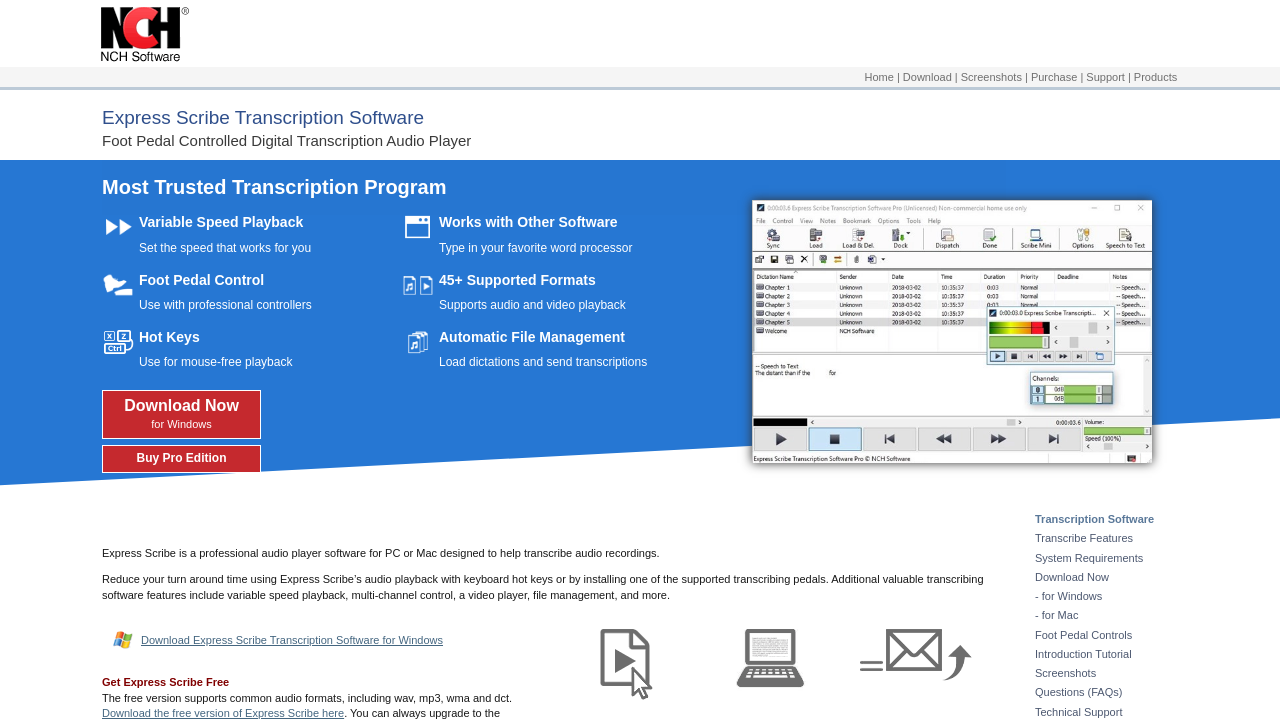This screenshot has width=1280, height=720.
Task: Click the Automatic File Management icon
Action: point(417,343)
